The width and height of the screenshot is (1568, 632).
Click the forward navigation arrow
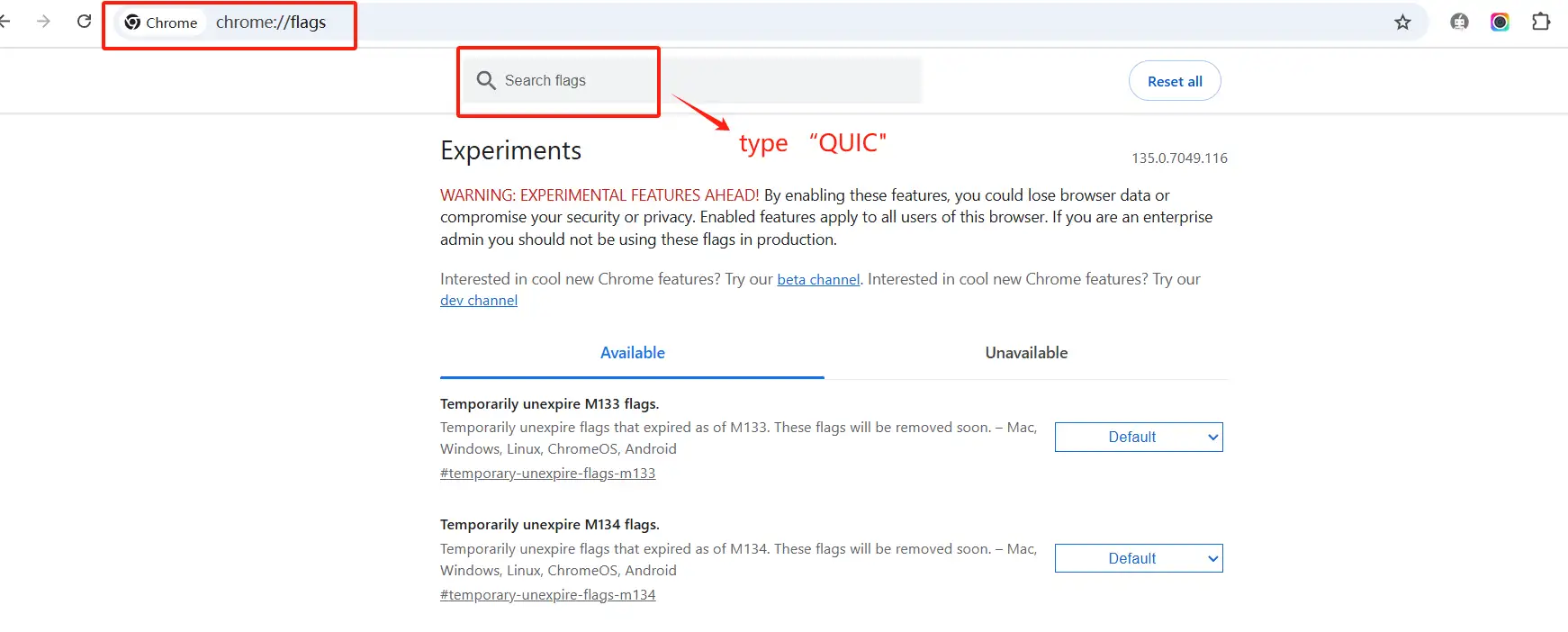43,22
